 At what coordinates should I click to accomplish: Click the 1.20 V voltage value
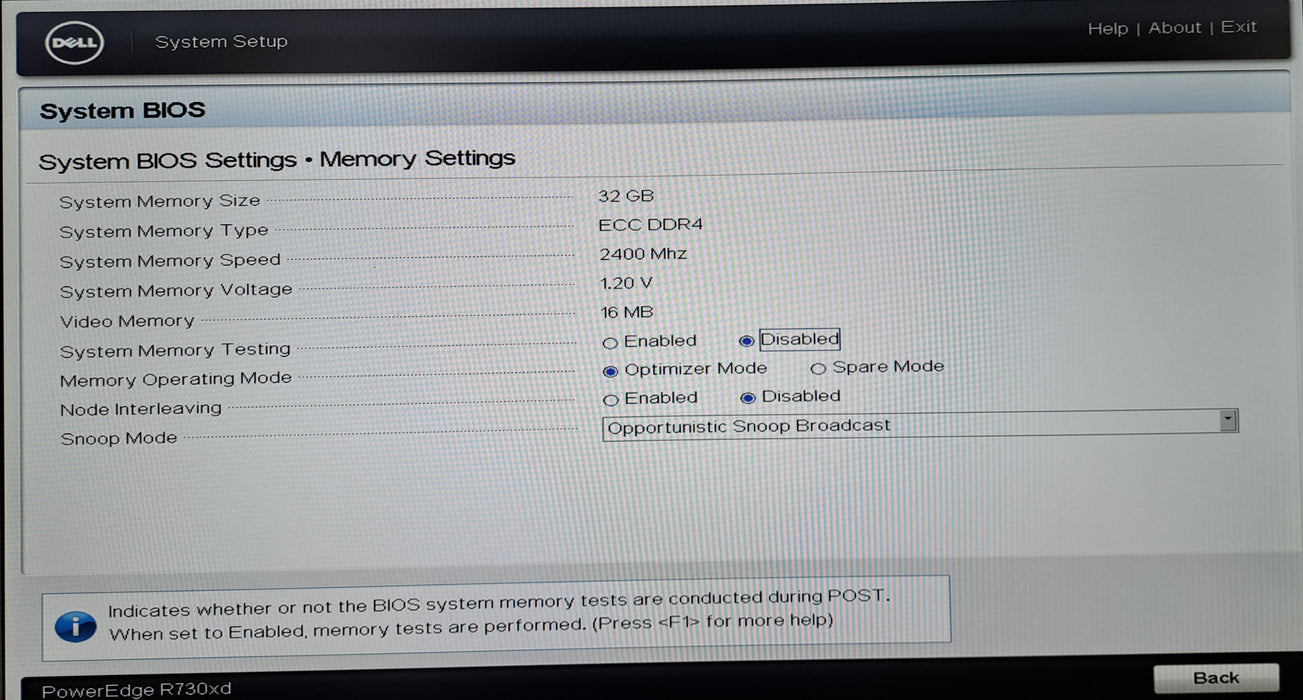point(627,283)
